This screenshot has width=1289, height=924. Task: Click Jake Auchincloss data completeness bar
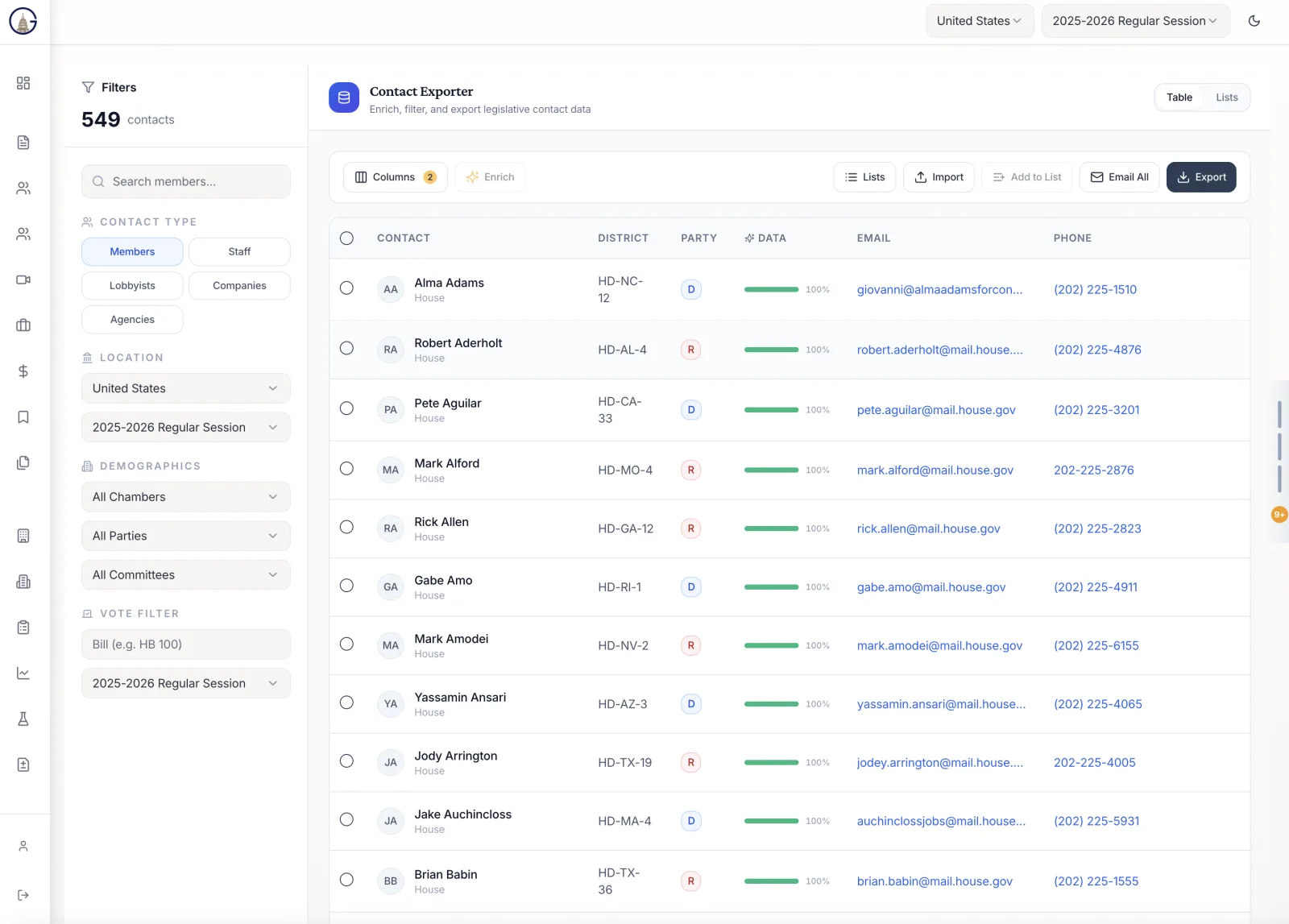pos(771,821)
